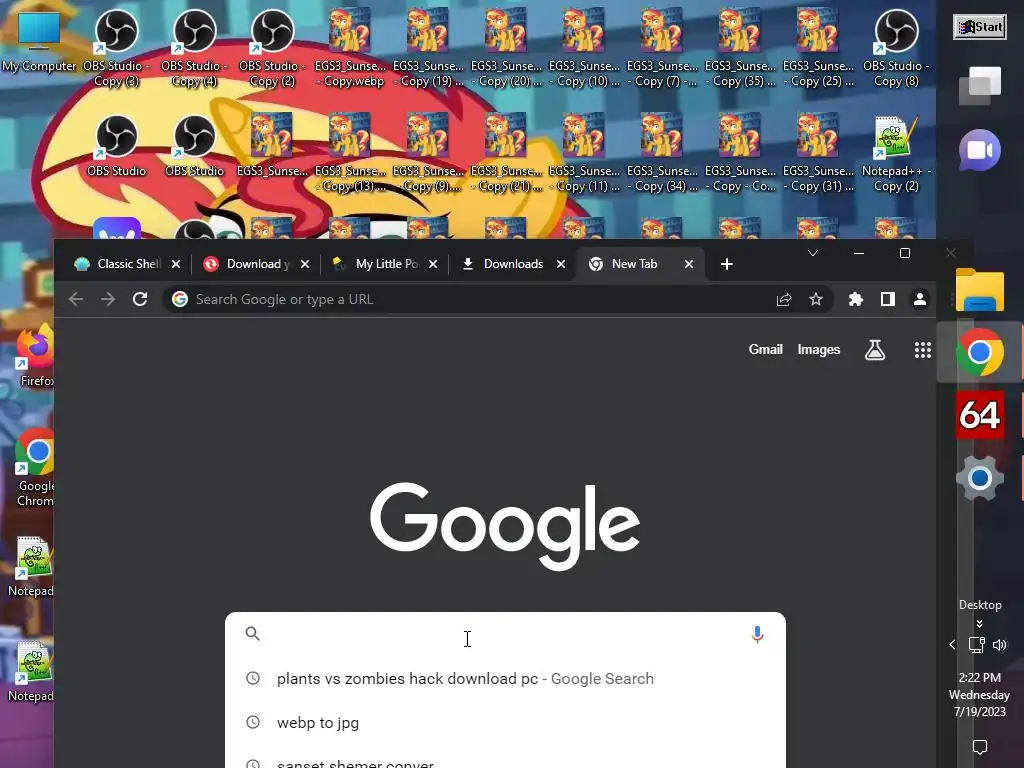This screenshot has width=1024, height=768.
Task: Select Notepad++ - Copy (2) desktop shortcut
Action: coord(896,154)
